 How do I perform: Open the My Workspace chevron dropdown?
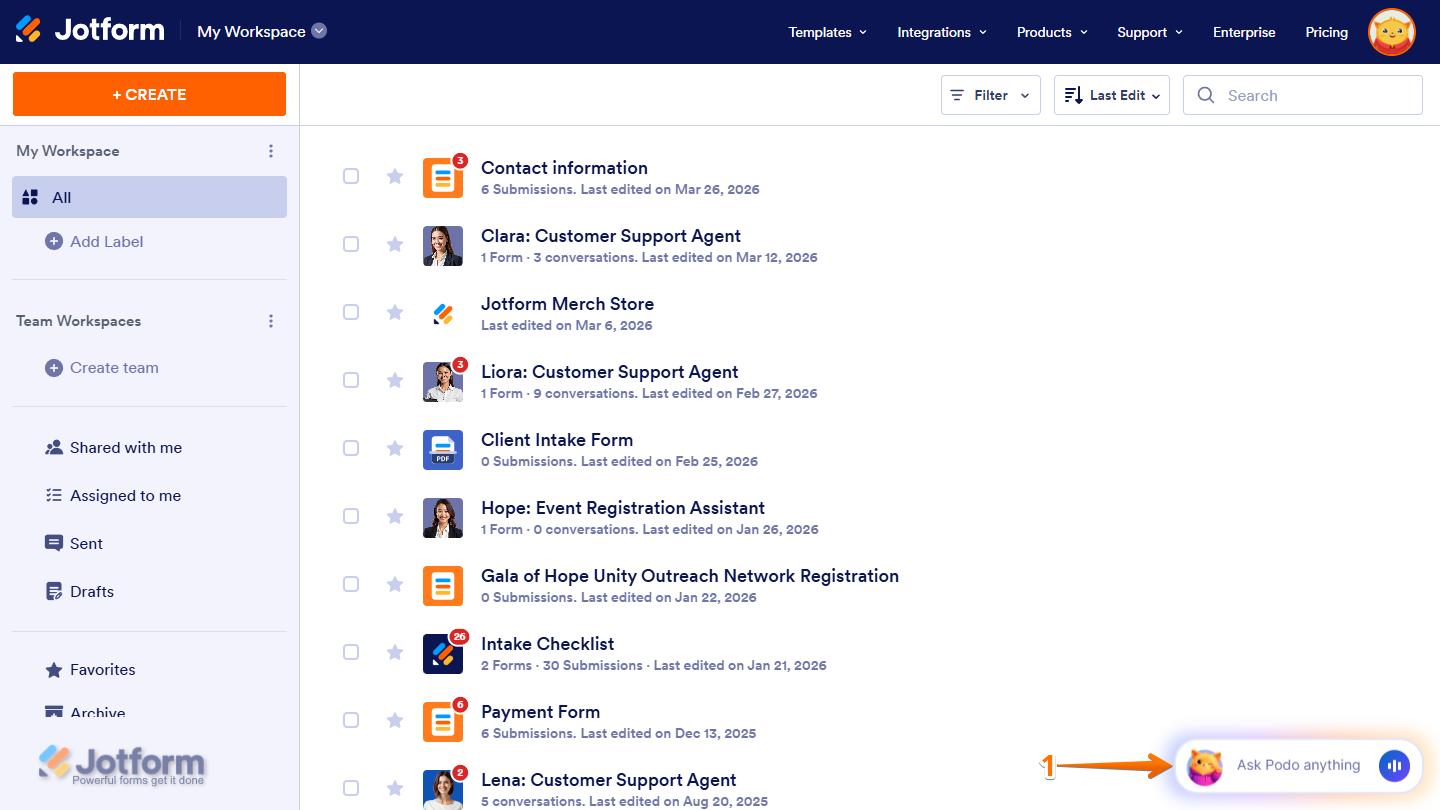point(318,31)
